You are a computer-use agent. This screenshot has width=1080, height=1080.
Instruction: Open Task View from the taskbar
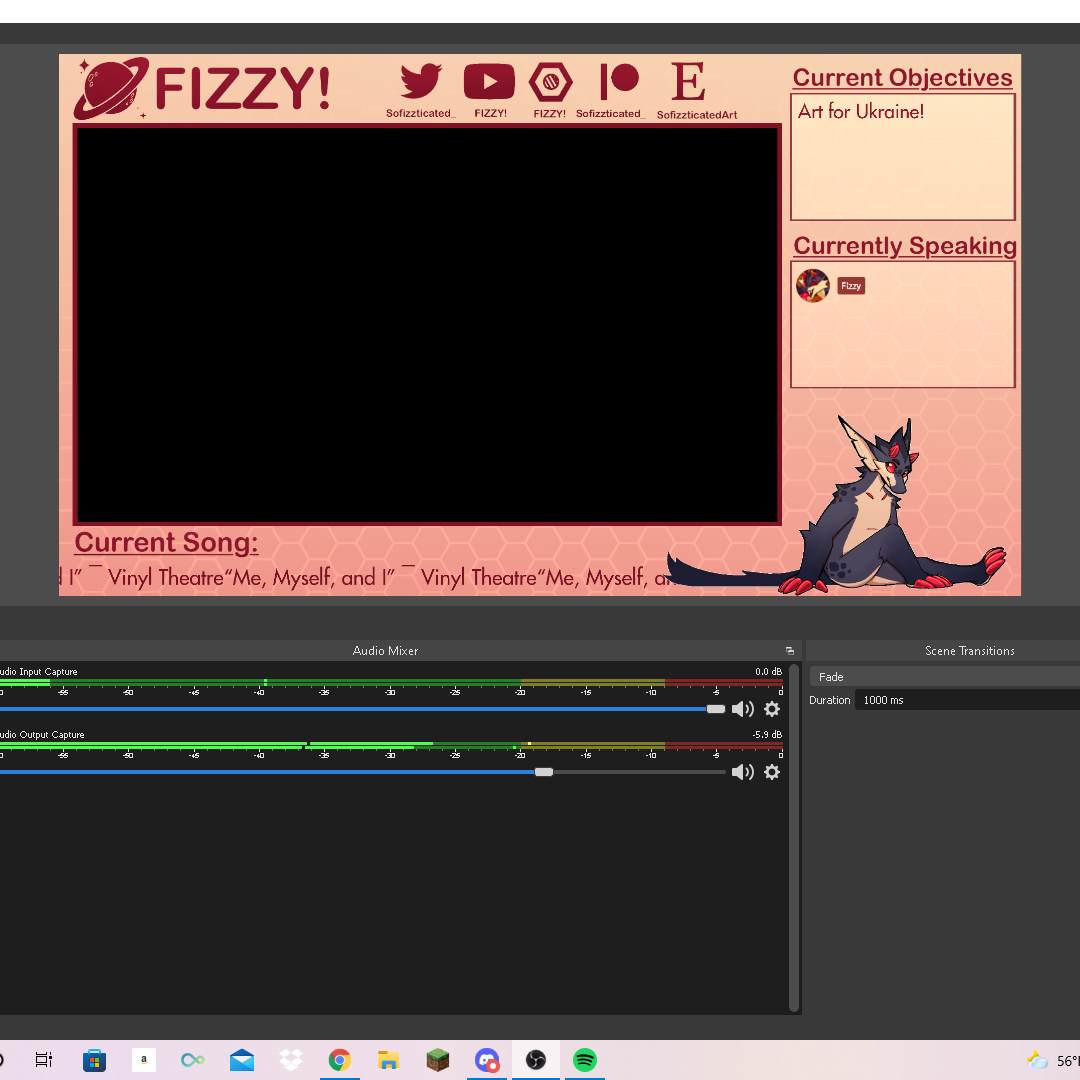point(43,1060)
